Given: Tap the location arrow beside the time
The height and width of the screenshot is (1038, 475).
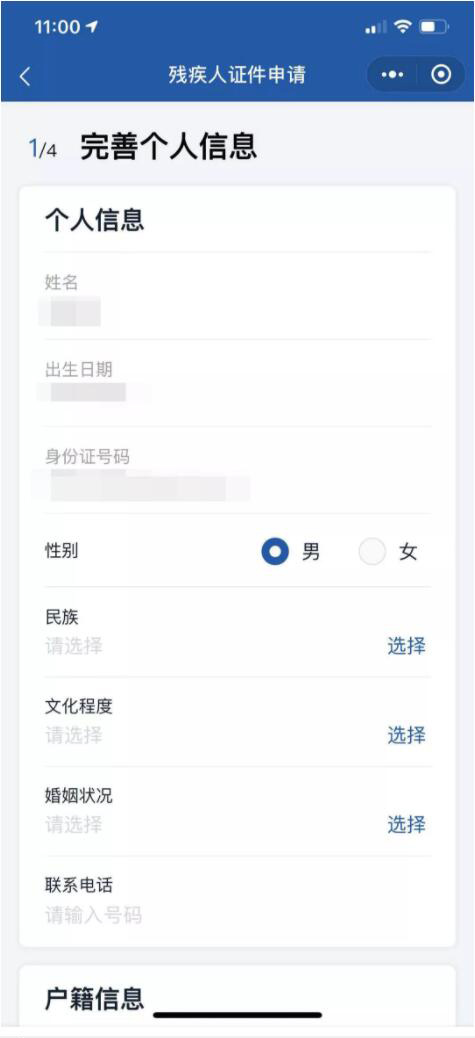Looking at the screenshot, I should (x=91, y=26).
